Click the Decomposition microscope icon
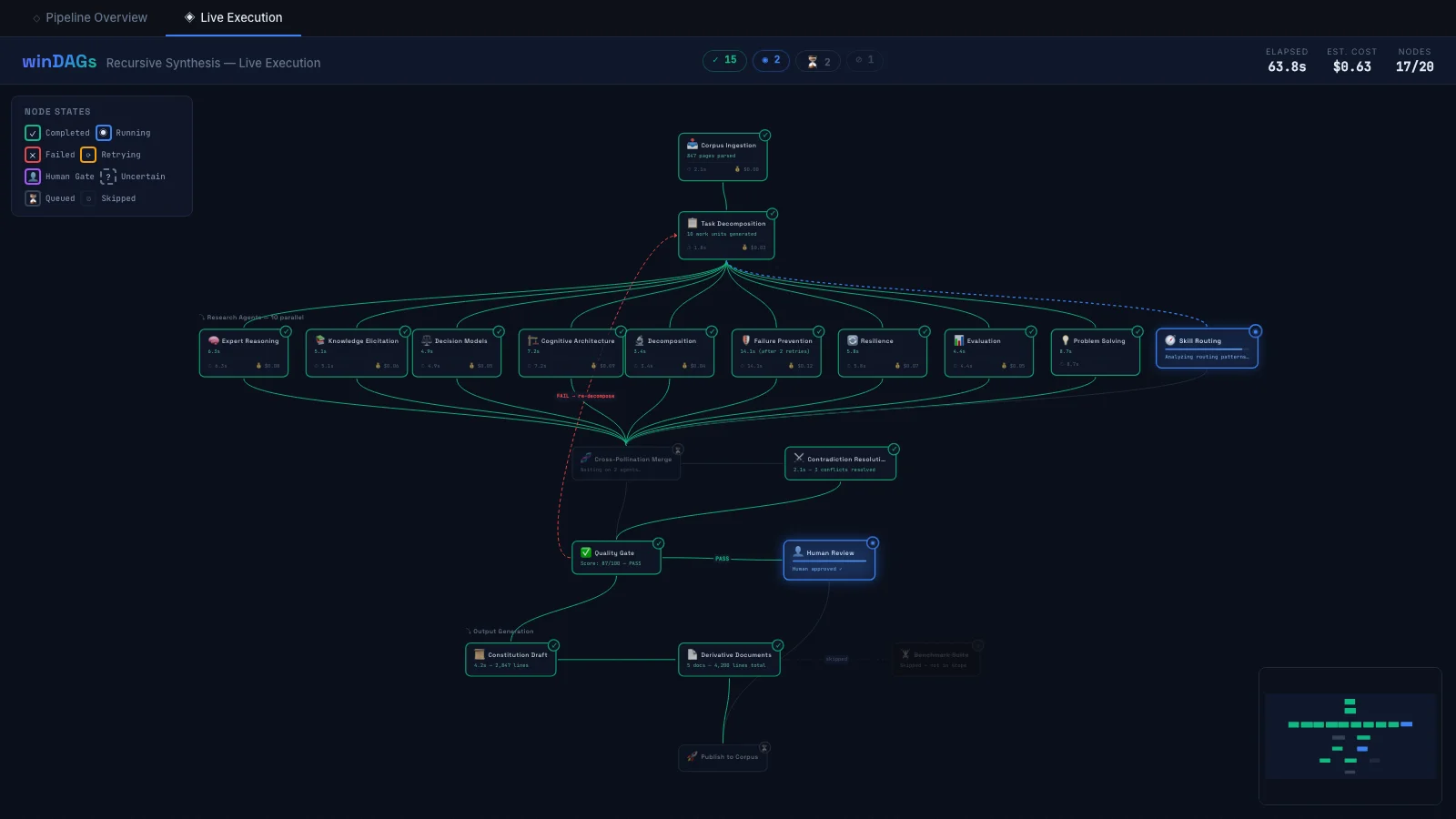 639,340
